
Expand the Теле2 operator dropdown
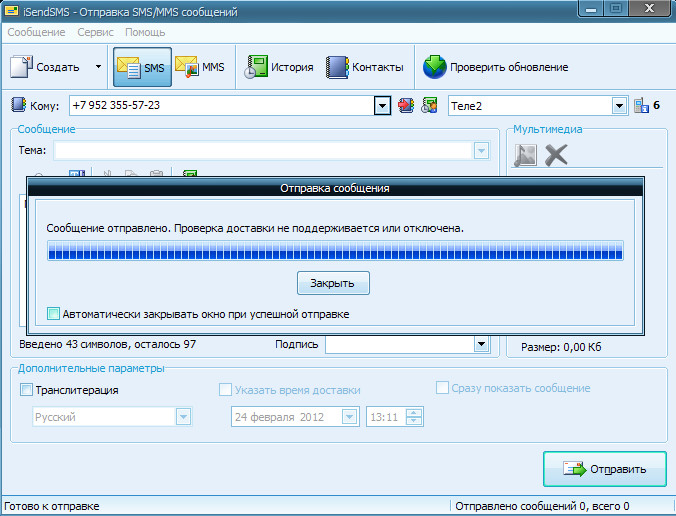point(619,106)
